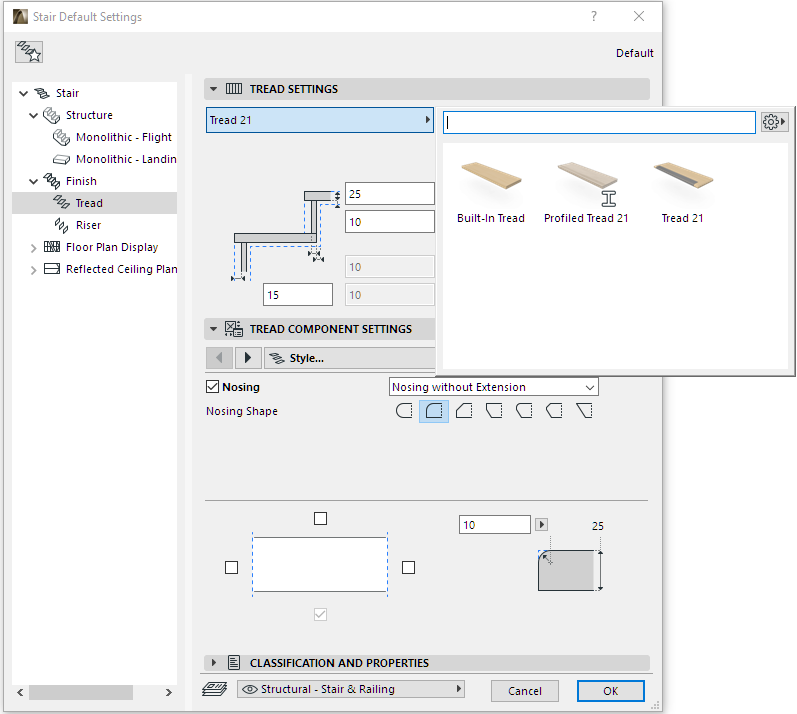Image resolution: width=797 pixels, height=714 pixels.
Task: Click the layer icon at dialog bottom
Action: (214, 689)
